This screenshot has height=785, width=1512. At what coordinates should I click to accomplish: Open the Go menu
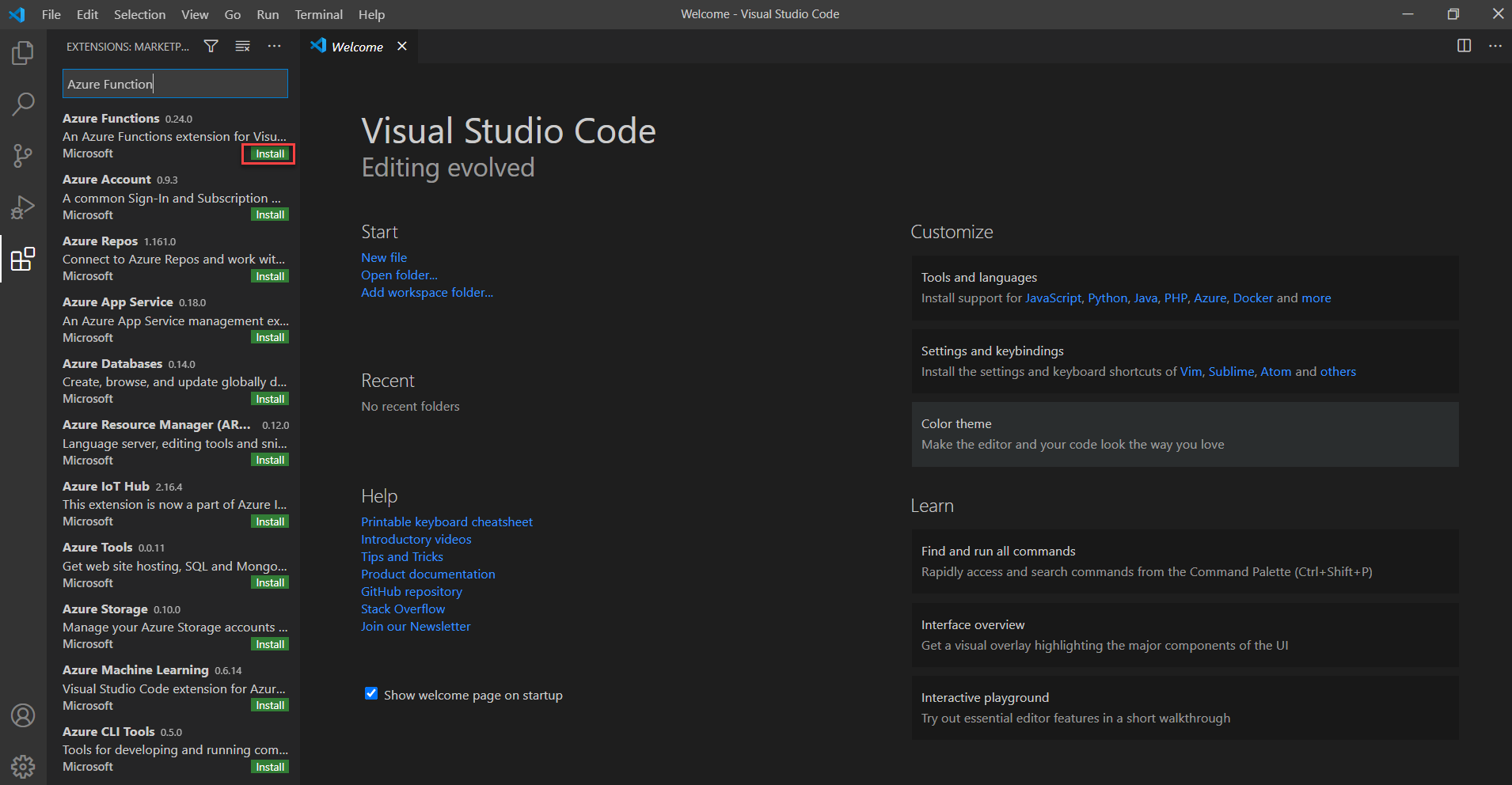click(x=233, y=14)
